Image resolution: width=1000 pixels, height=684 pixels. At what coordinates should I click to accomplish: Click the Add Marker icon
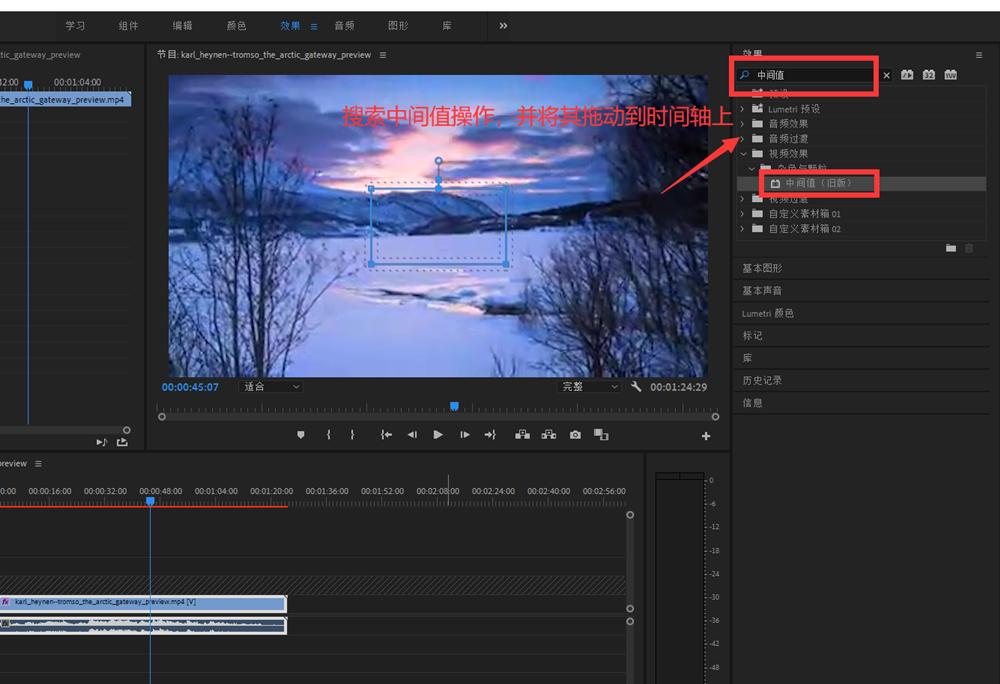300,435
